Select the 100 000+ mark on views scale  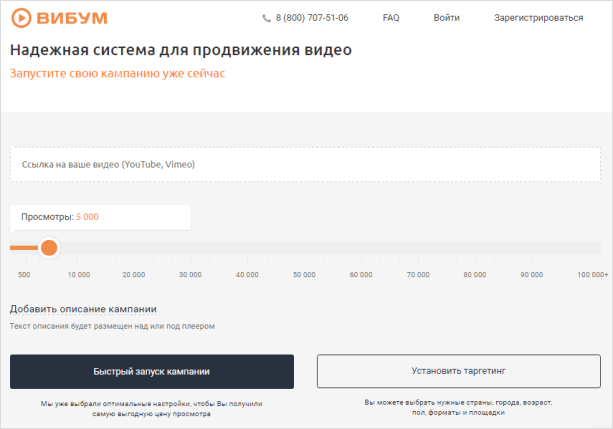[x=592, y=274]
